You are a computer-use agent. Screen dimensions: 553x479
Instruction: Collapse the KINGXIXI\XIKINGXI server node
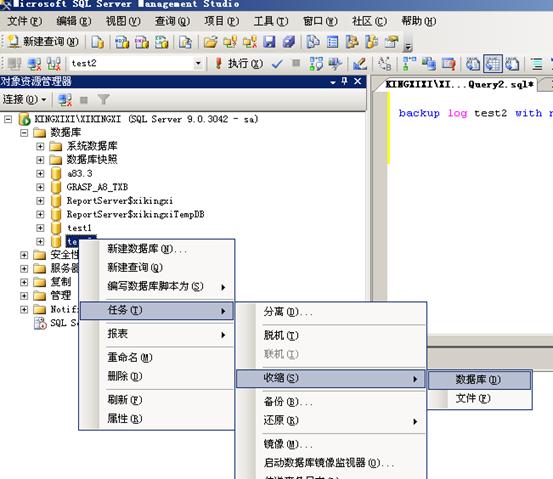pos(8,119)
